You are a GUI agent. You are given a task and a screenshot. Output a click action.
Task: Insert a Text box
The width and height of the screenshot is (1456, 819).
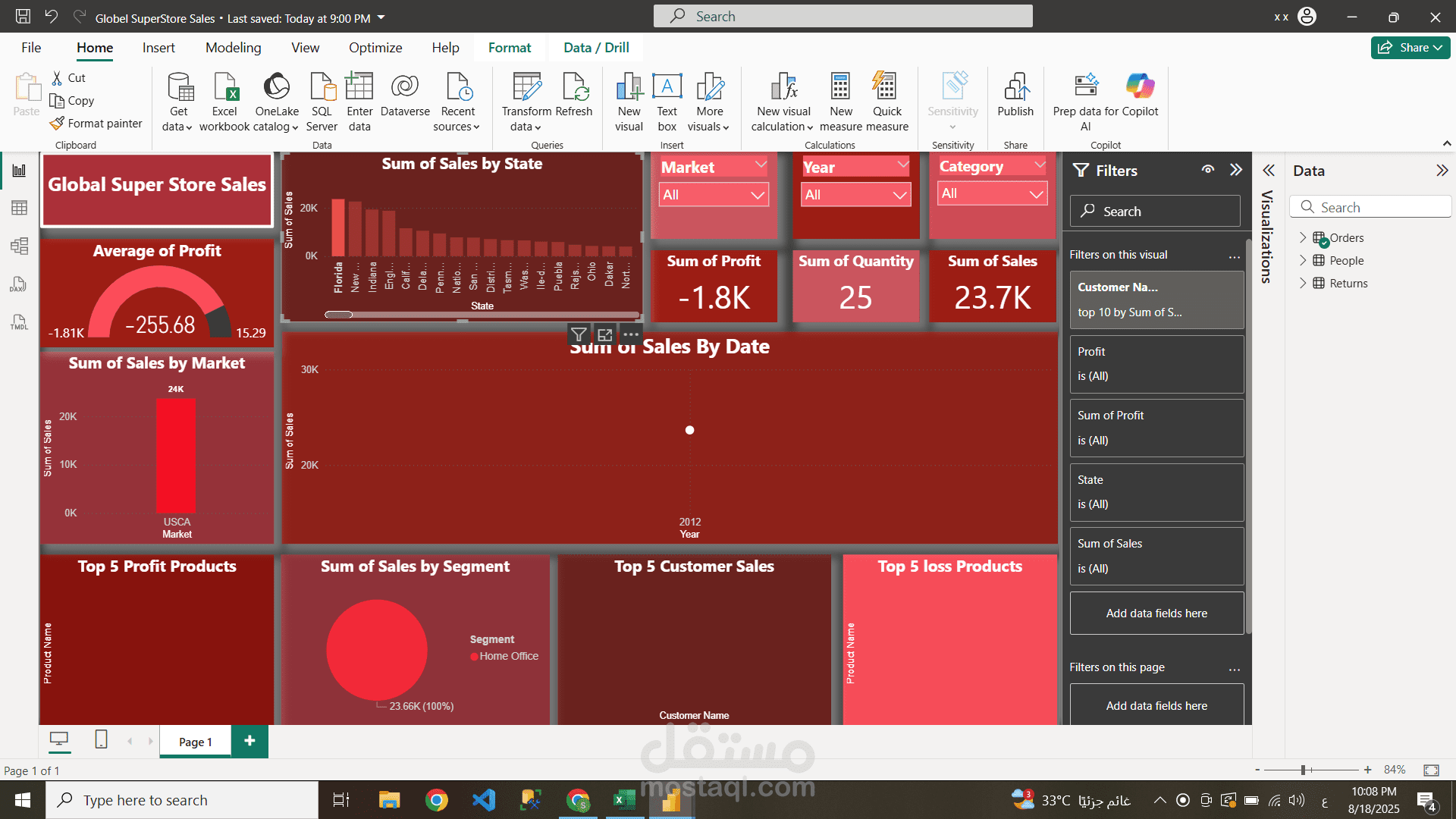[667, 102]
